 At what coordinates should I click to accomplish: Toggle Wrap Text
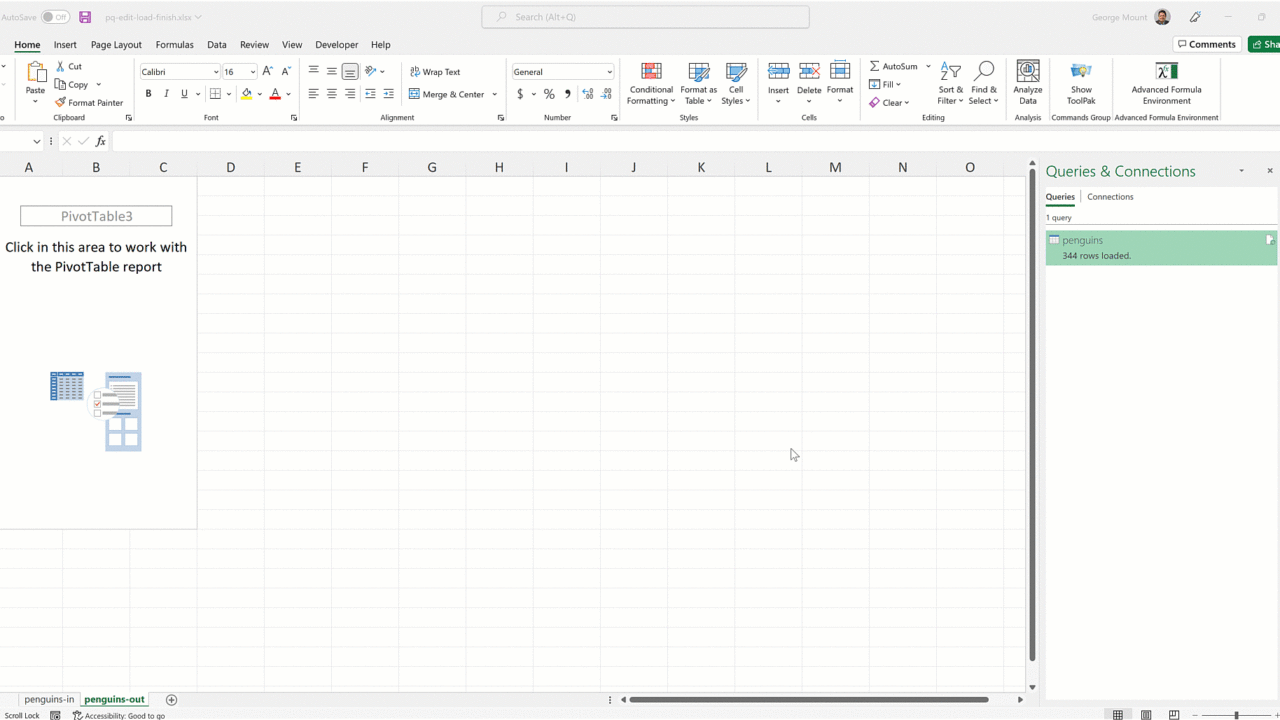click(x=435, y=72)
